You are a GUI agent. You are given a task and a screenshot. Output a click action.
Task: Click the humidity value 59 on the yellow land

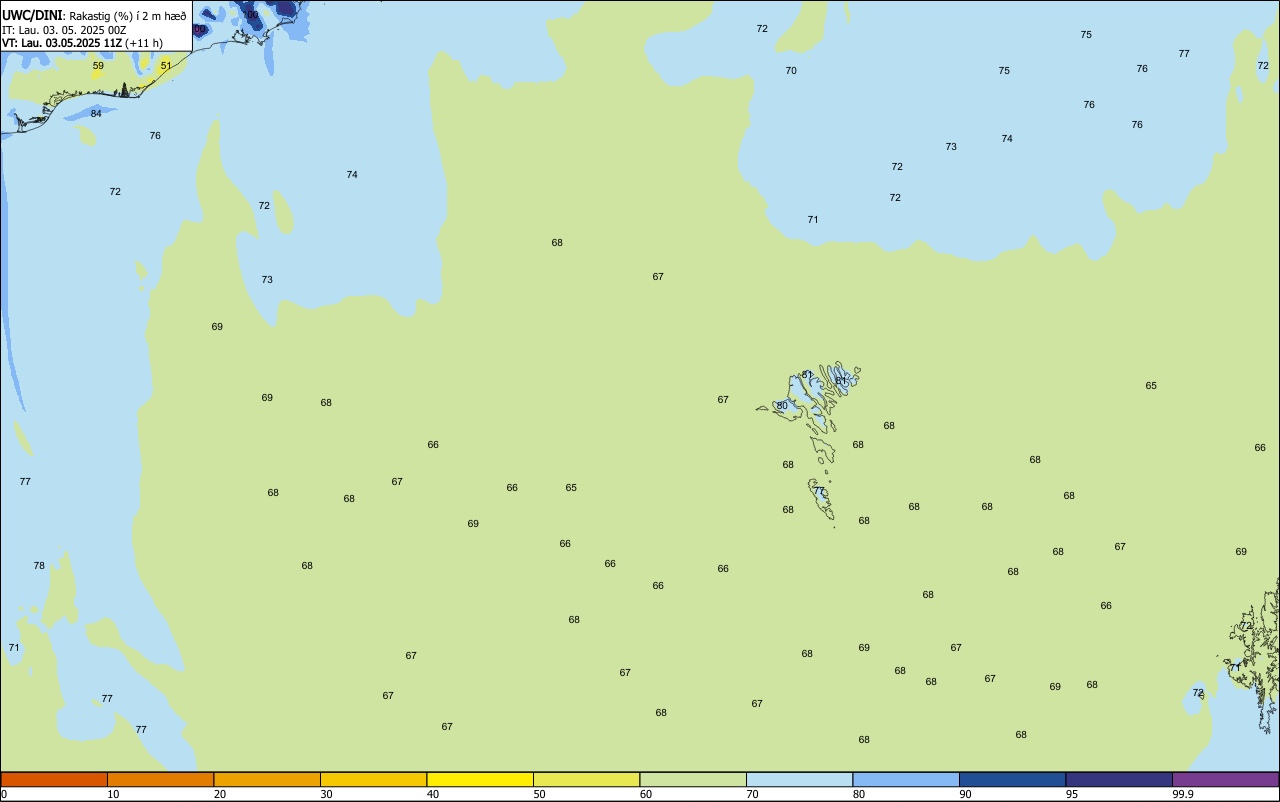coord(98,66)
